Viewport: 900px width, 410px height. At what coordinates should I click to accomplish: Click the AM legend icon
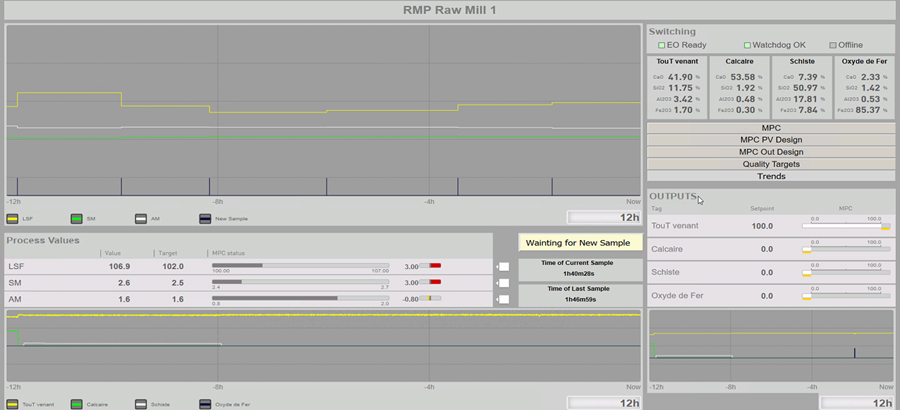(x=142, y=217)
